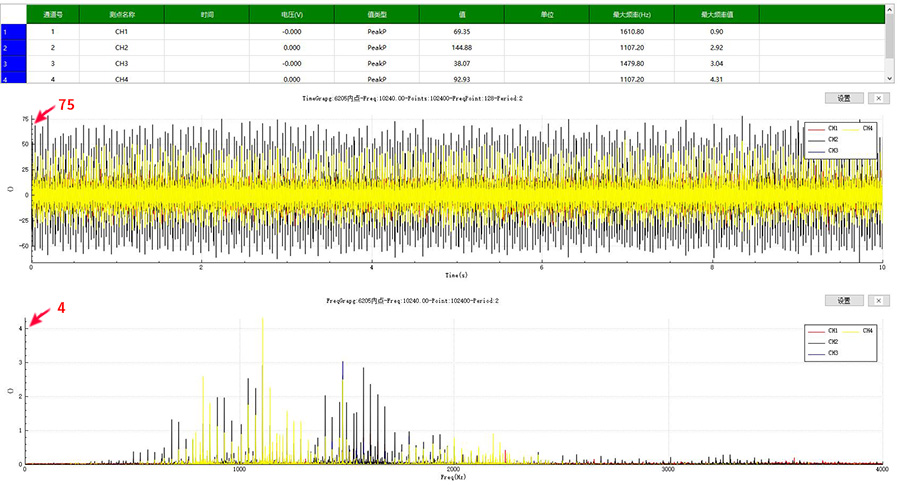Screen dimensions: 900x485
Task: Close the frequency spectrum graph panel
Action: pos(878,300)
